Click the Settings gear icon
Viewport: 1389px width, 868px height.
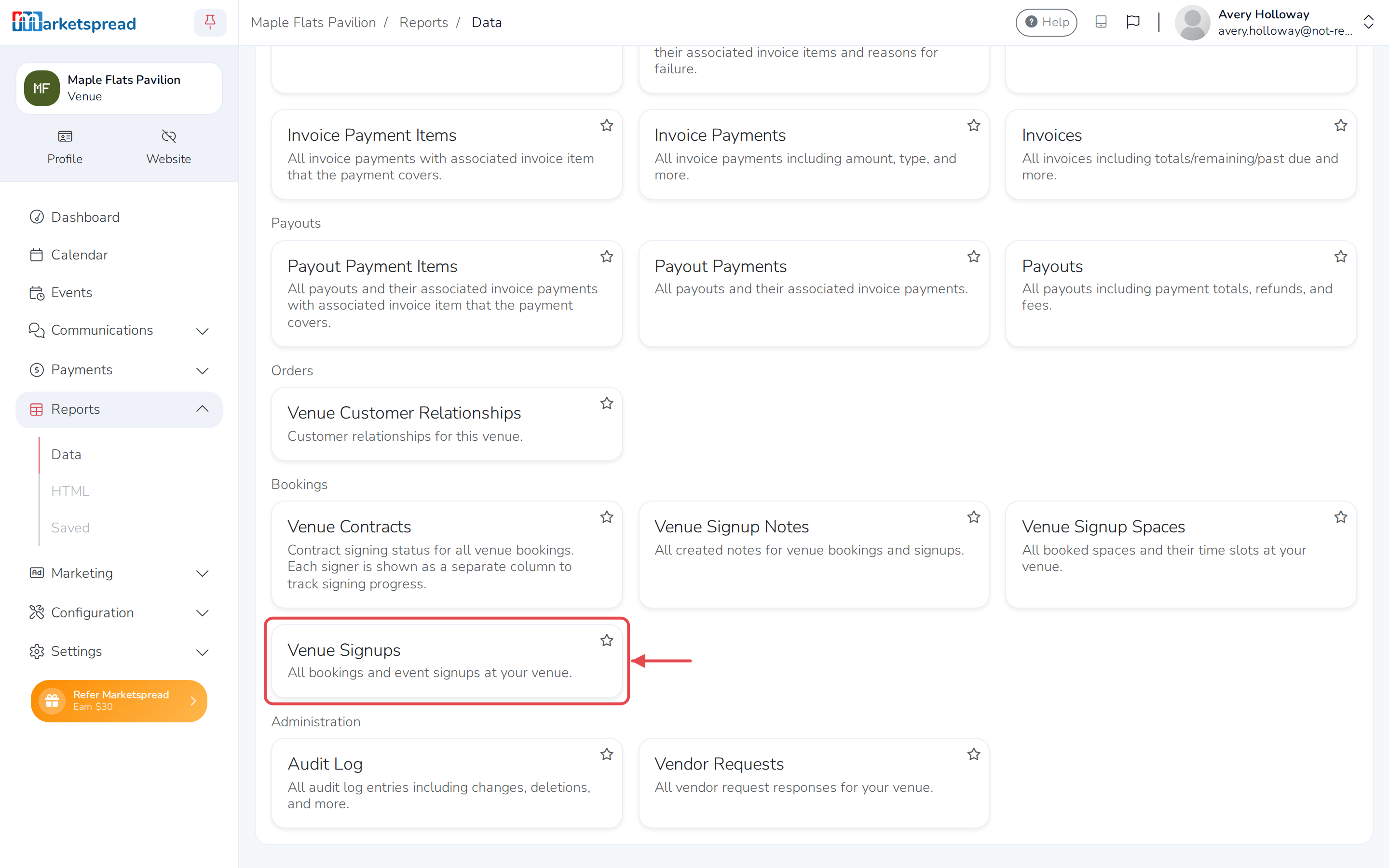tap(37, 651)
